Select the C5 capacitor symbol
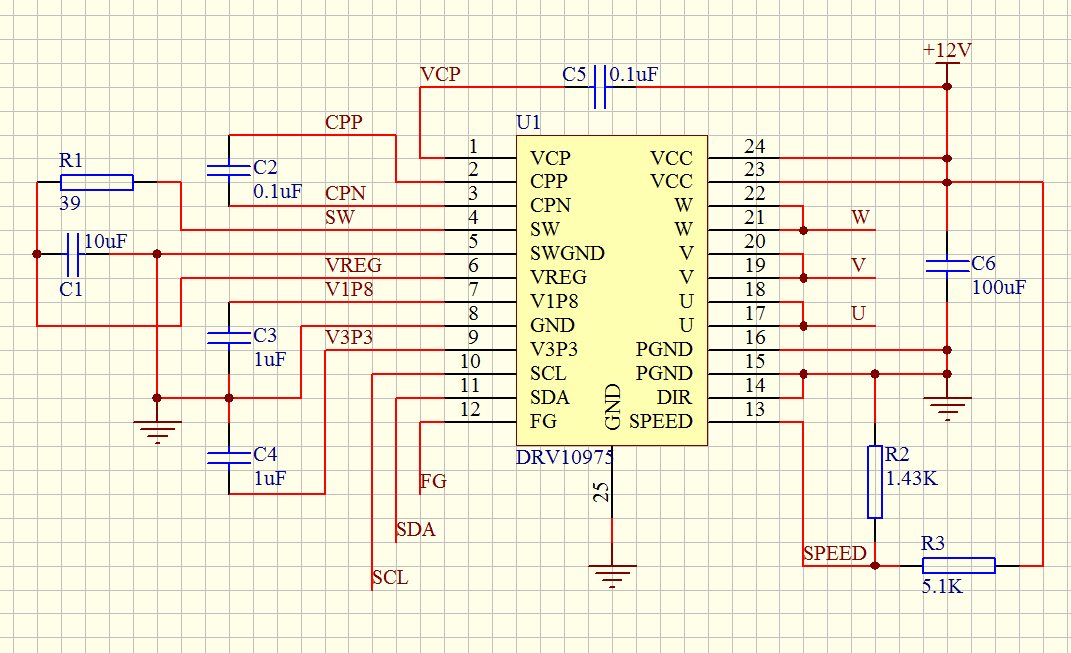This screenshot has width=1071, height=653. pyautogui.click(x=600, y=87)
